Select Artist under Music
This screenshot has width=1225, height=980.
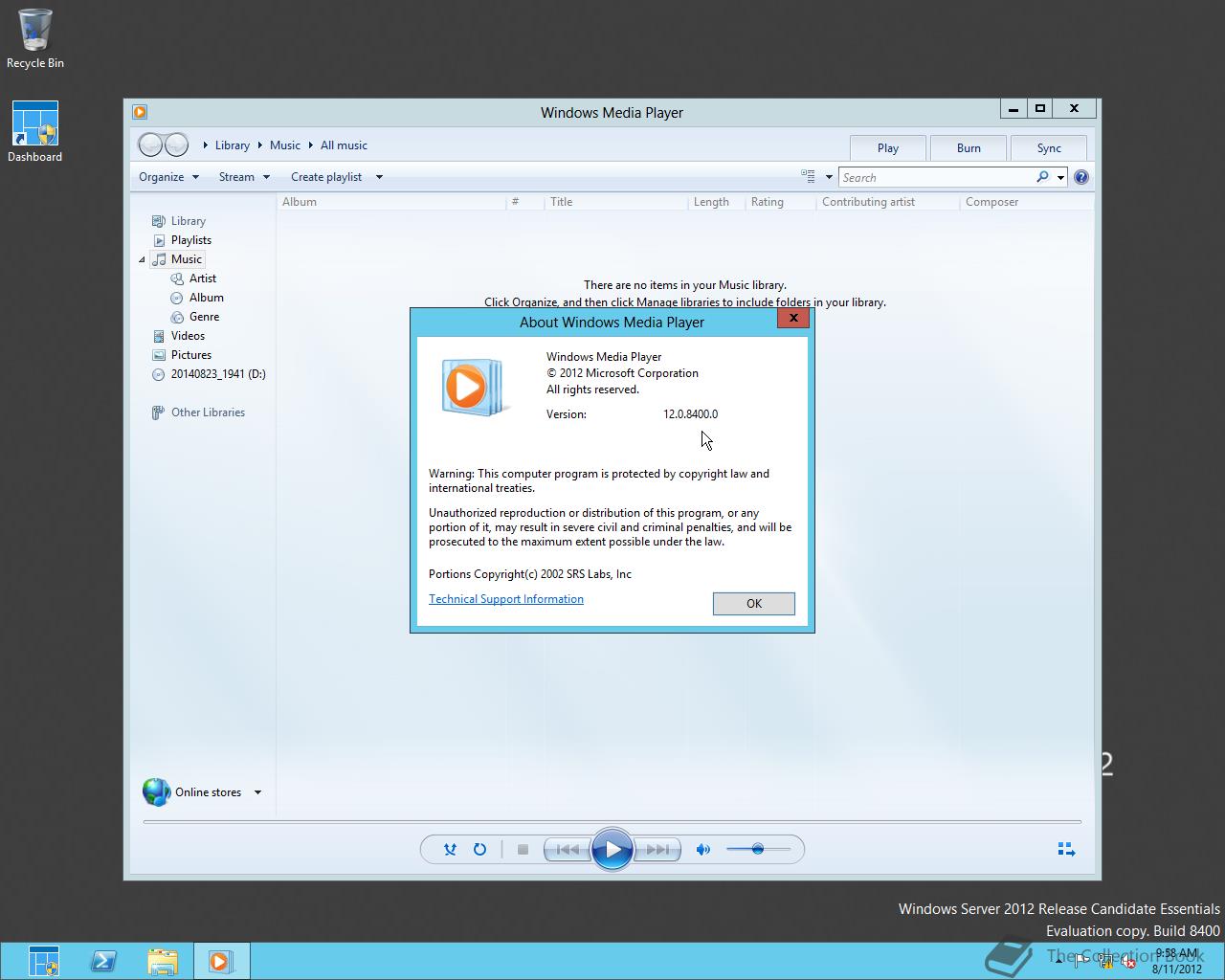pos(203,278)
